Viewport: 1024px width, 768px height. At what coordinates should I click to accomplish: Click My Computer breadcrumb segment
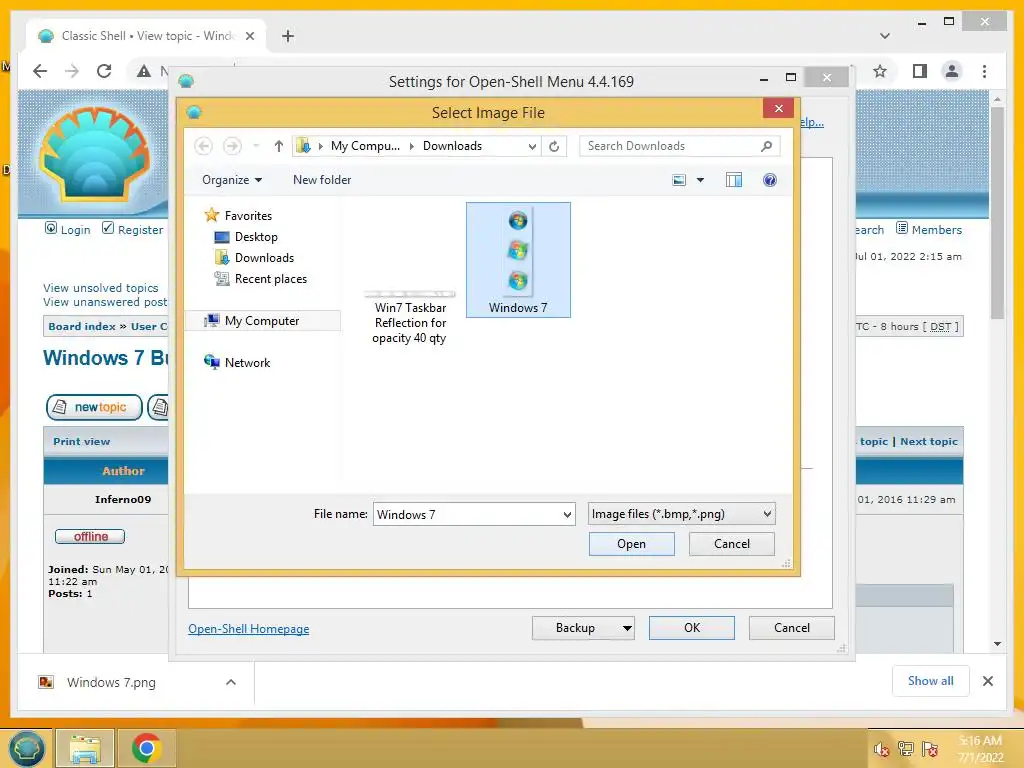(365, 146)
